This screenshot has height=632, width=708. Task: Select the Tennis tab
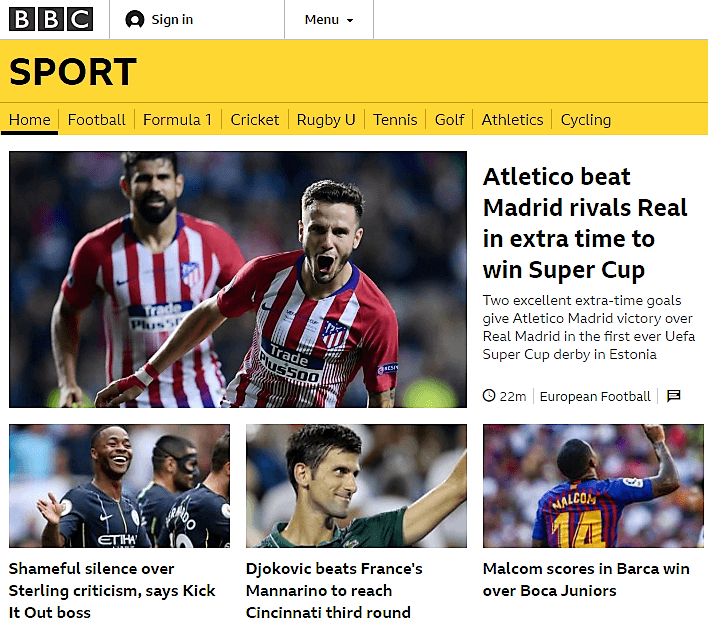(395, 120)
